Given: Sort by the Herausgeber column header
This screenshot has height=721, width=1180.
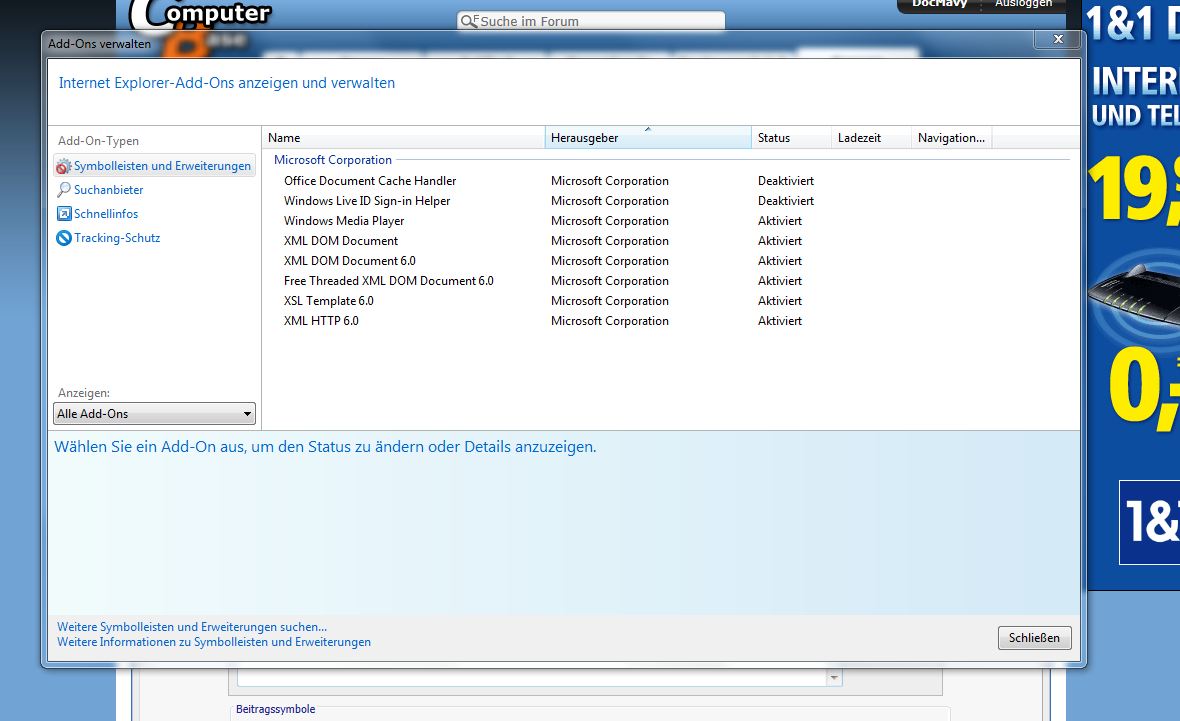Looking at the screenshot, I should point(648,138).
